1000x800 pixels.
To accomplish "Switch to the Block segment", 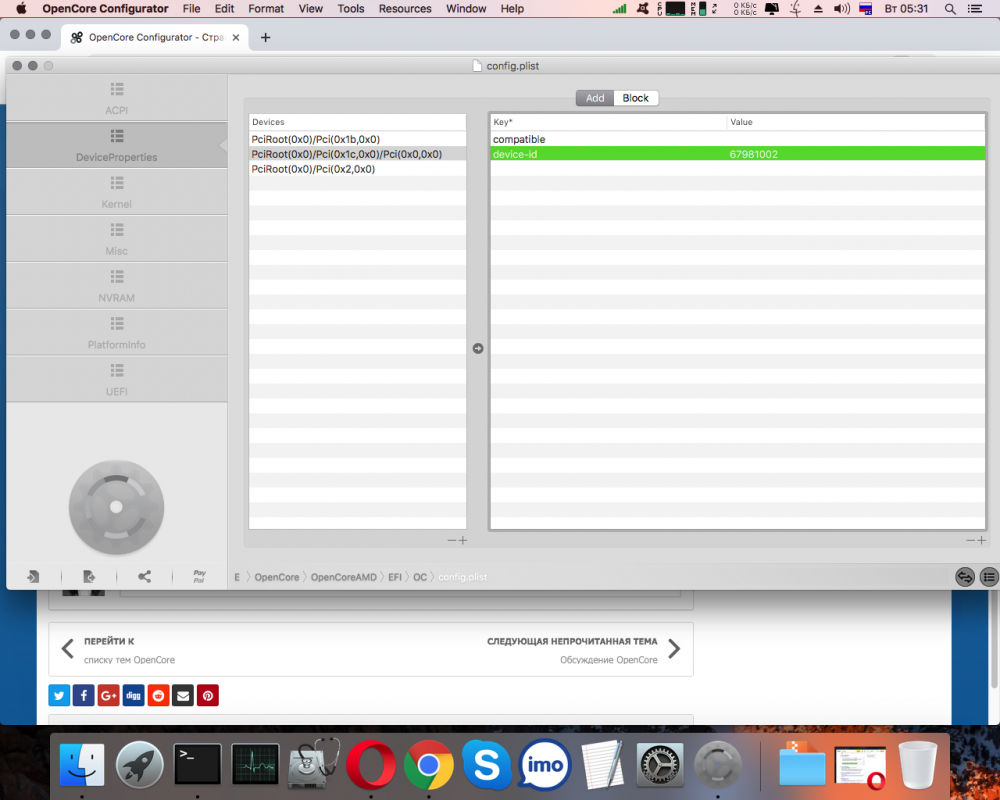I will pos(635,98).
